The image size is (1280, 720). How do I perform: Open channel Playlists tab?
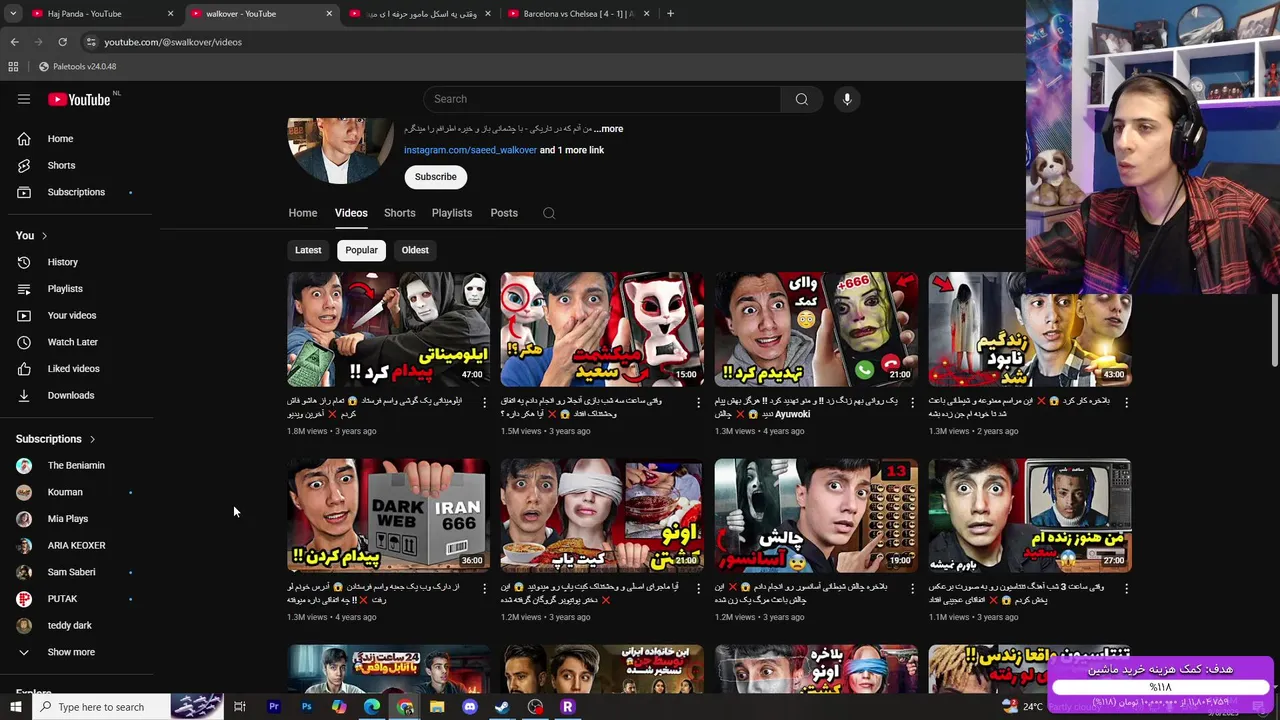(452, 213)
